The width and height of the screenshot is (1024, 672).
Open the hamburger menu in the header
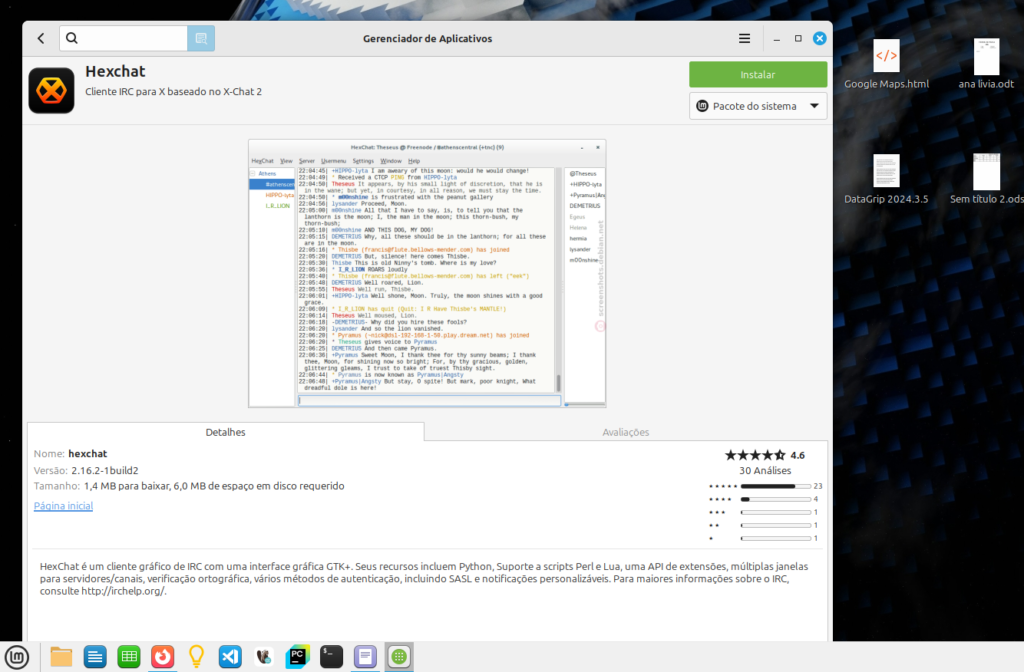(x=744, y=38)
